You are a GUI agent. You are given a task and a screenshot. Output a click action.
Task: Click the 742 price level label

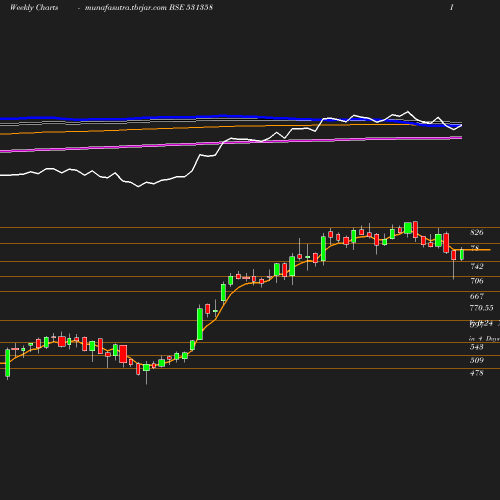[x=477, y=266]
